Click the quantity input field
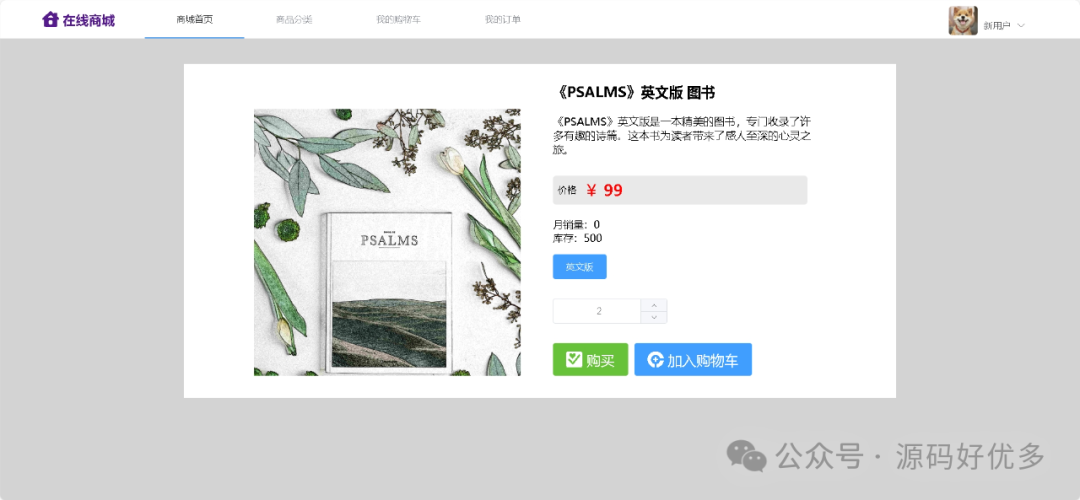 (597, 311)
